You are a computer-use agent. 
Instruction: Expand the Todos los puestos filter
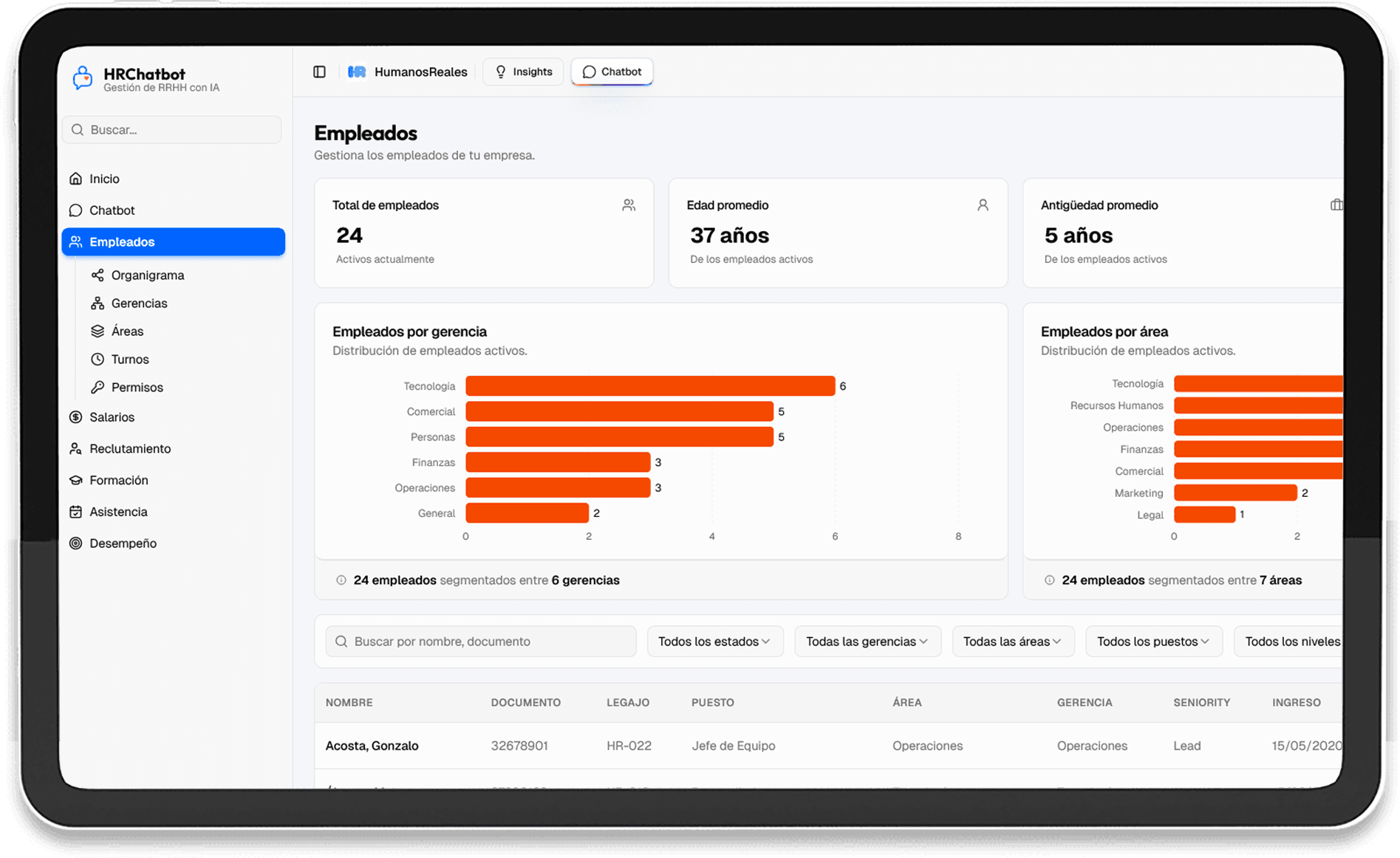pyautogui.click(x=1153, y=642)
